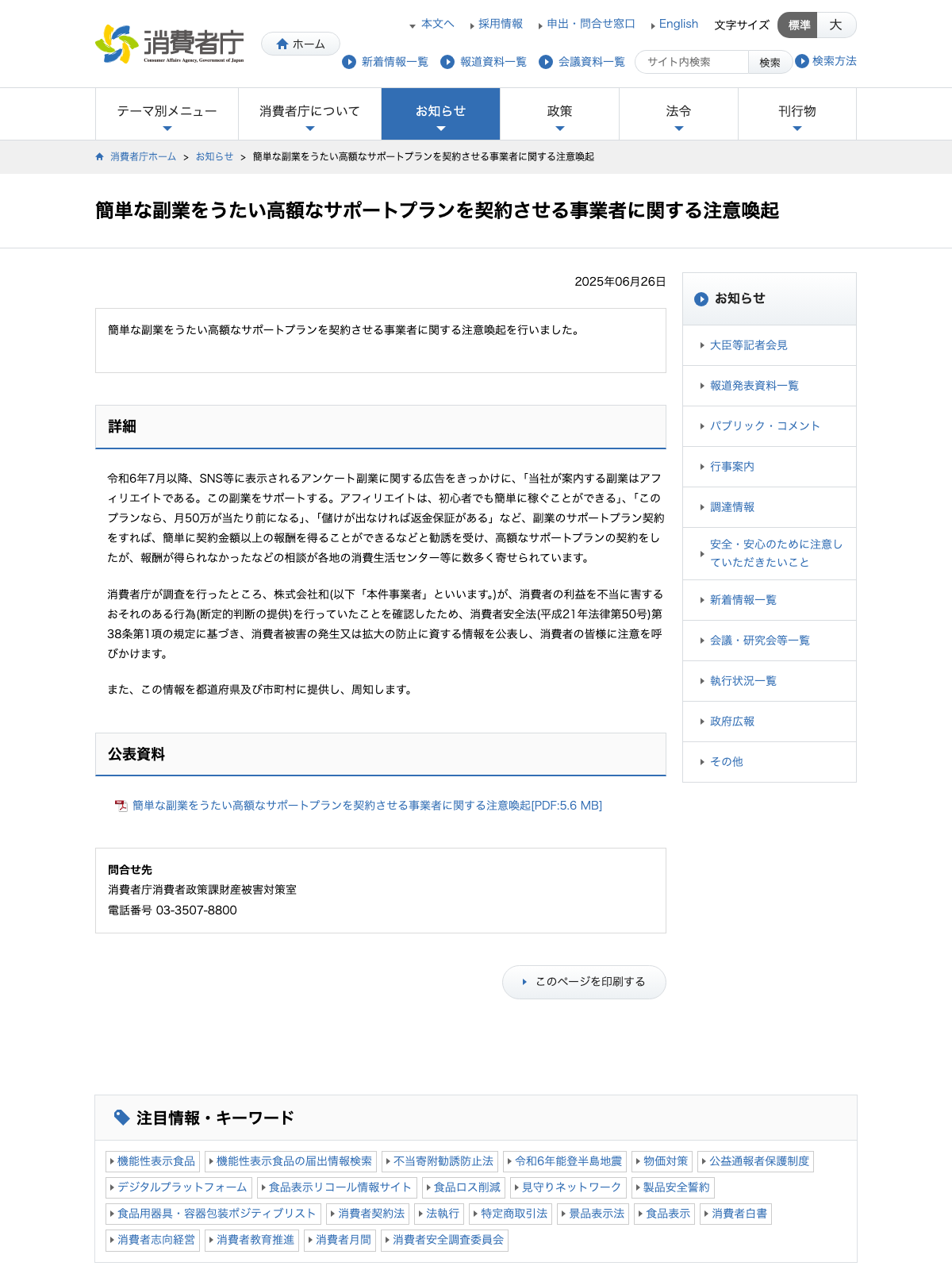Click the 検索 button
The height and width of the screenshot is (1270, 952).
pyautogui.click(x=770, y=62)
